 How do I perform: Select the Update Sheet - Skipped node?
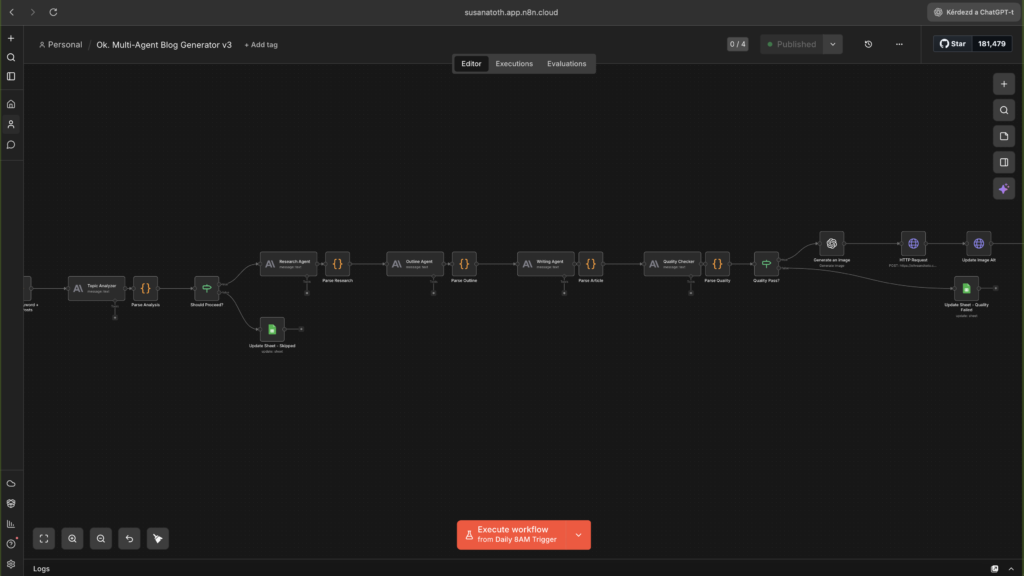pos(271,329)
